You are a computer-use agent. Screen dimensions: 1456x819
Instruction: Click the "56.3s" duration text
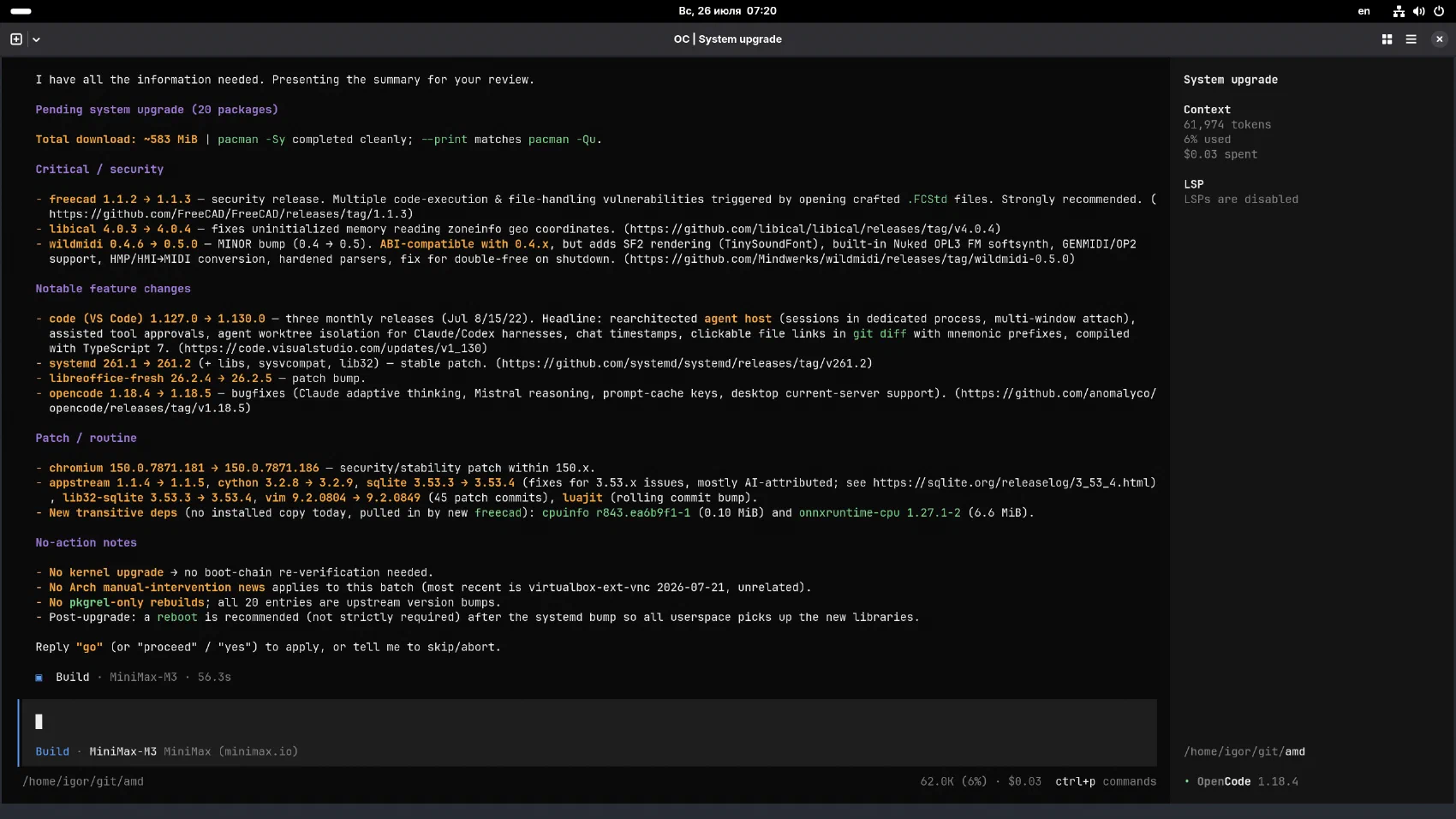point(214,677)
